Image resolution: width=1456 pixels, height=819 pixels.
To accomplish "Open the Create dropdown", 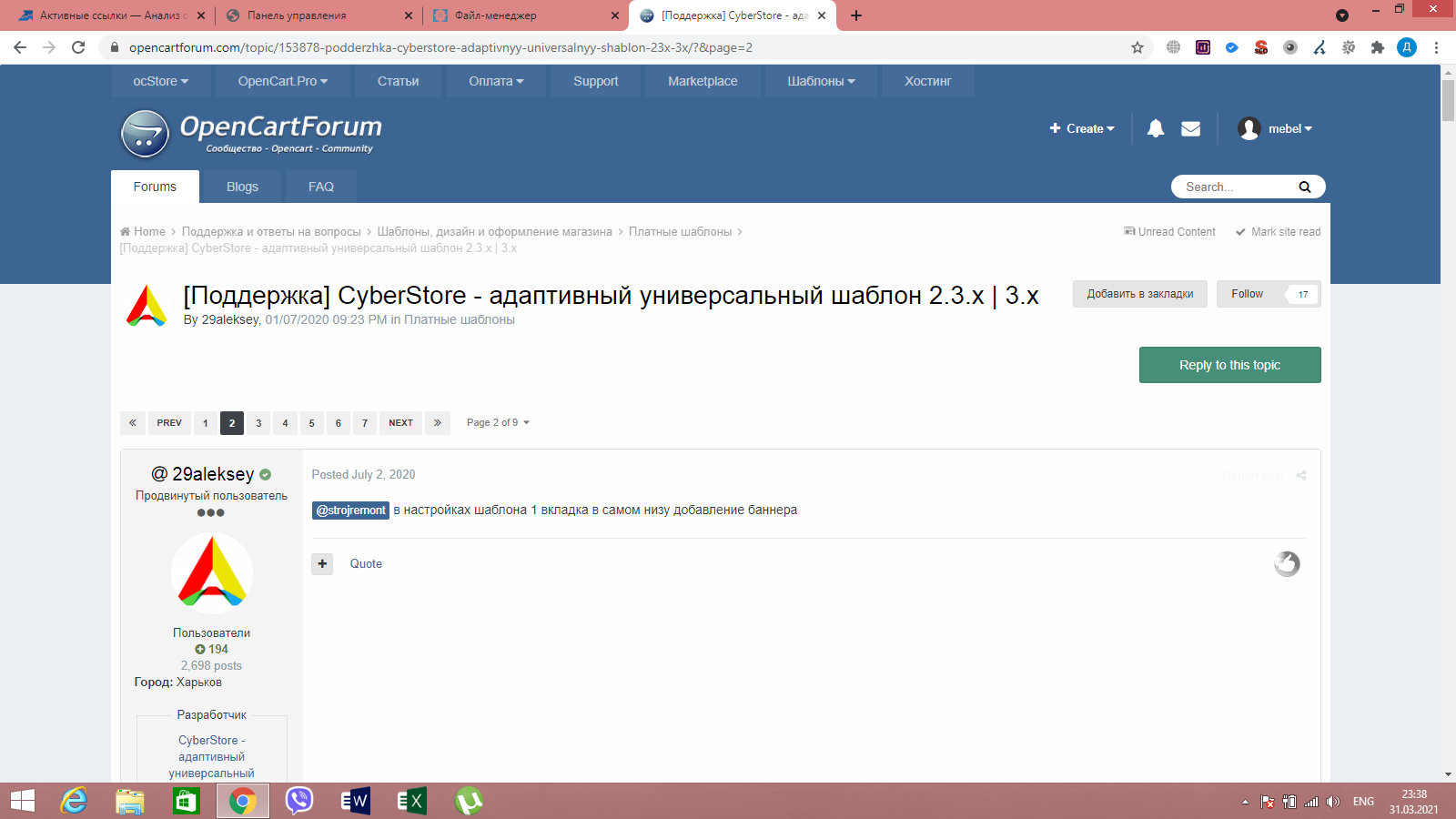I will click(x=1082, y=129).
